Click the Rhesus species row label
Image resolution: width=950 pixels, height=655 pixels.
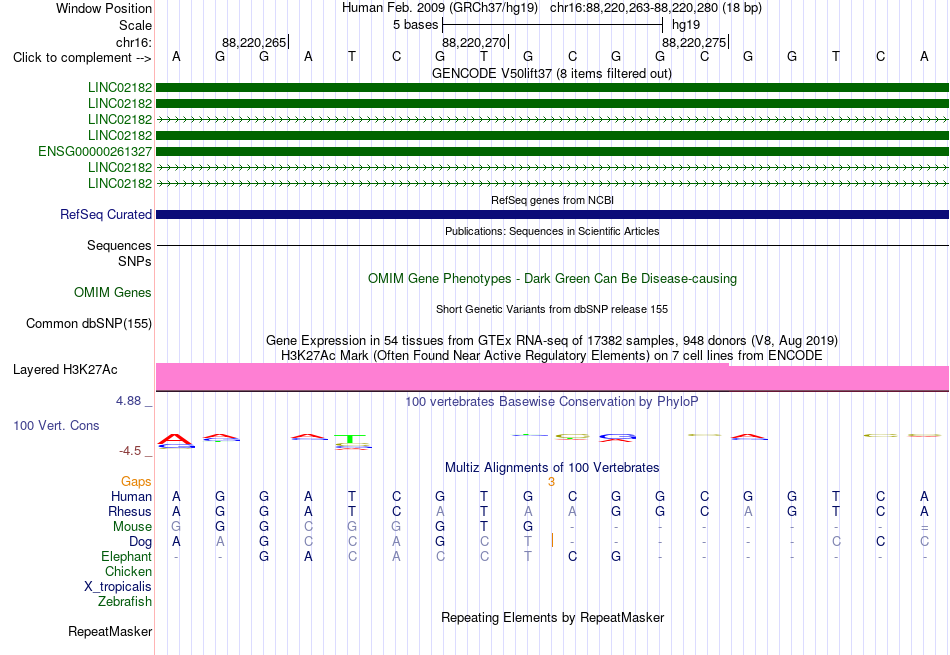point(130,511)
